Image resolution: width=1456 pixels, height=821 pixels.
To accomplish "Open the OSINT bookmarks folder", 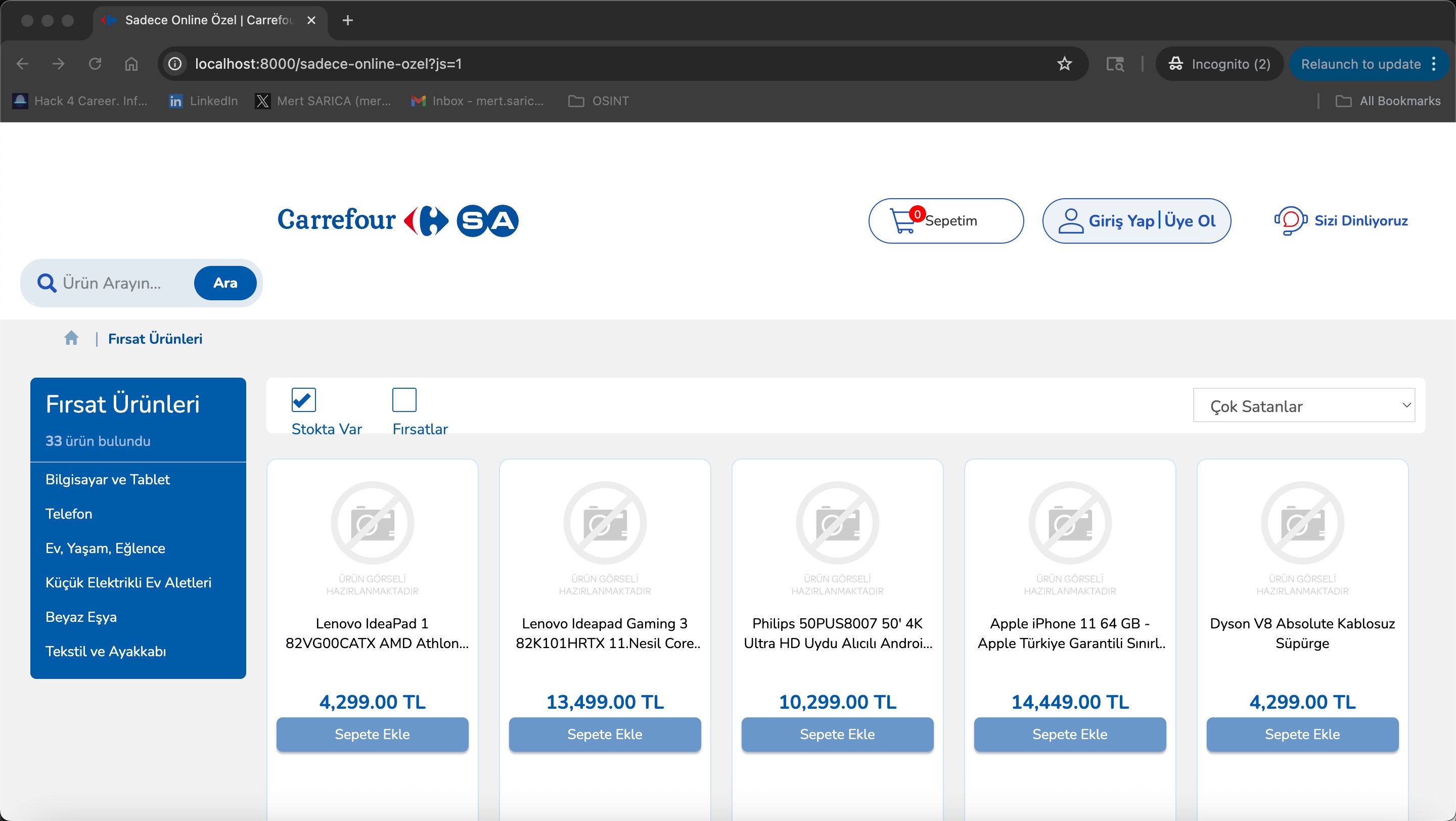I will coord(599,101).
